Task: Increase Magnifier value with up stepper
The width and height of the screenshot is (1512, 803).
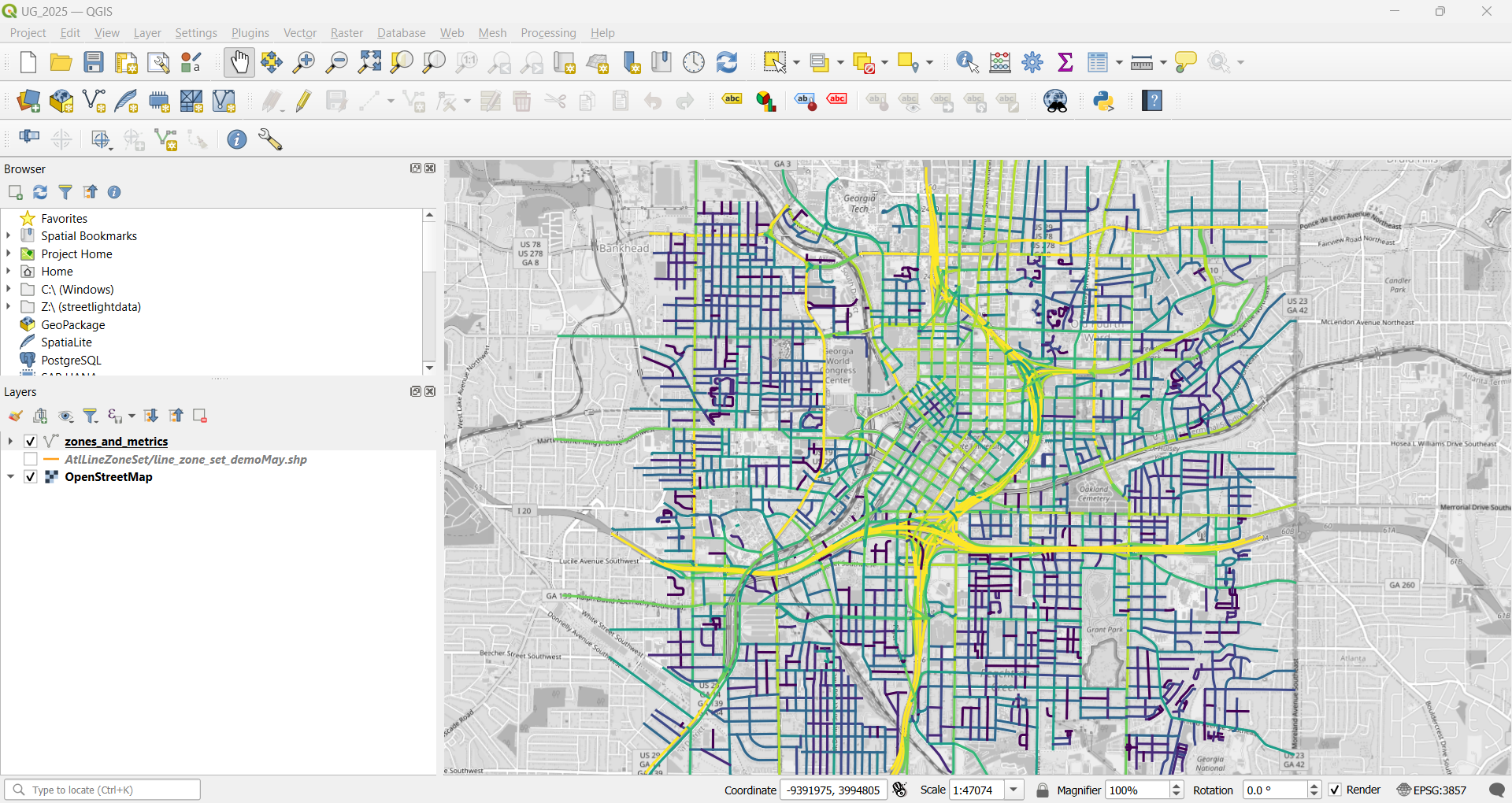Action: tap(1177, 786)
